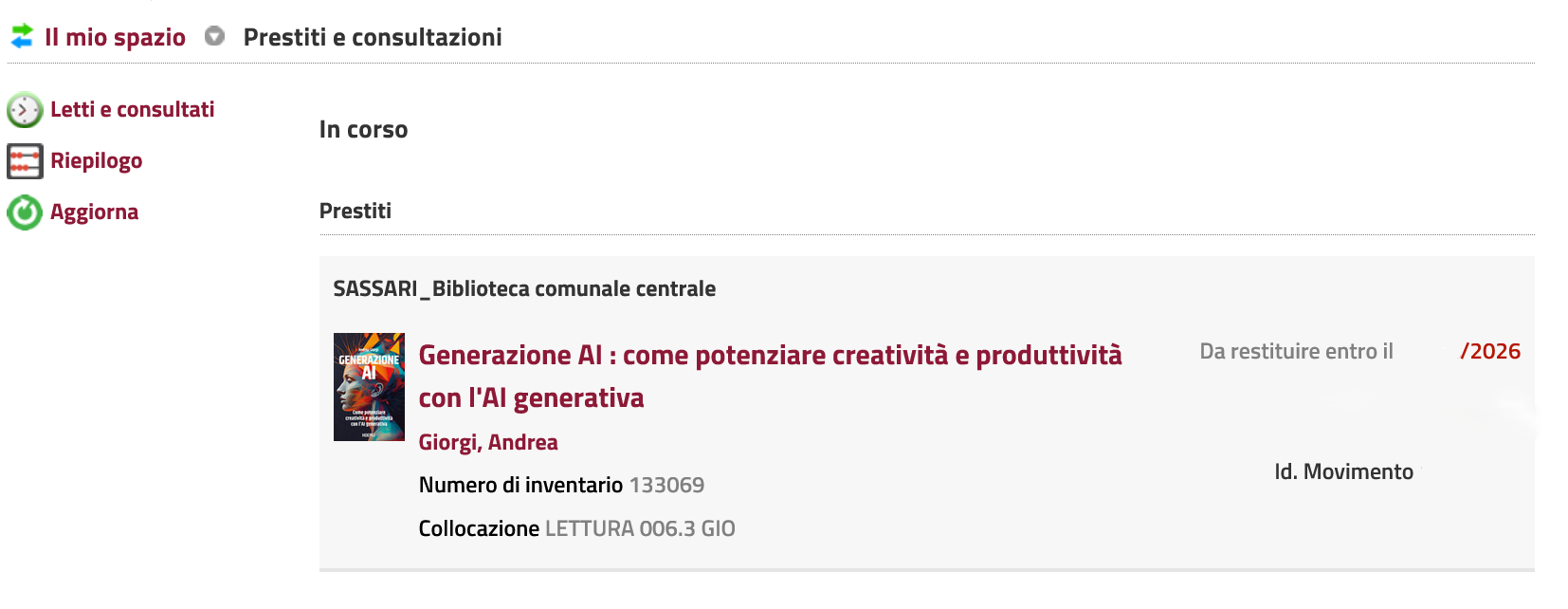
Task: Click the red /2026 due date
Action: point(1490,351)
